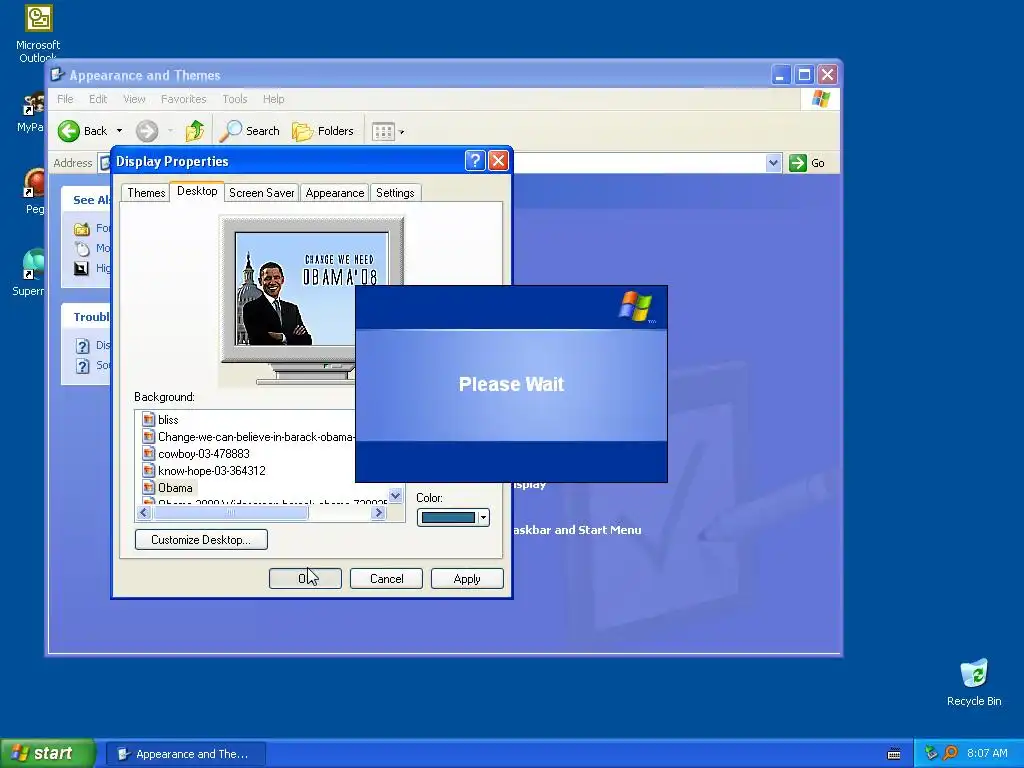
Task: Click Taskbar and Start Menu link
Action: [577, 530]
